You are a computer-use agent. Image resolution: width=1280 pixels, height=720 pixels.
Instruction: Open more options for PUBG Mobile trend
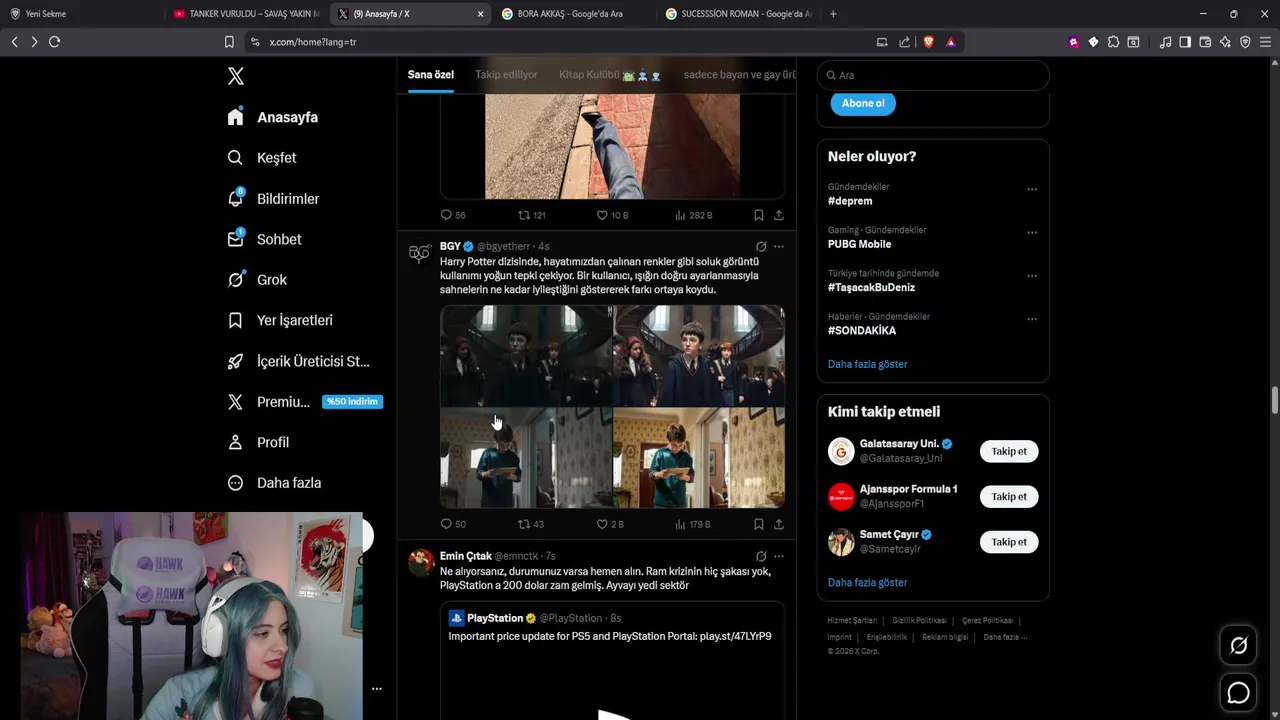click(1032, 232)
